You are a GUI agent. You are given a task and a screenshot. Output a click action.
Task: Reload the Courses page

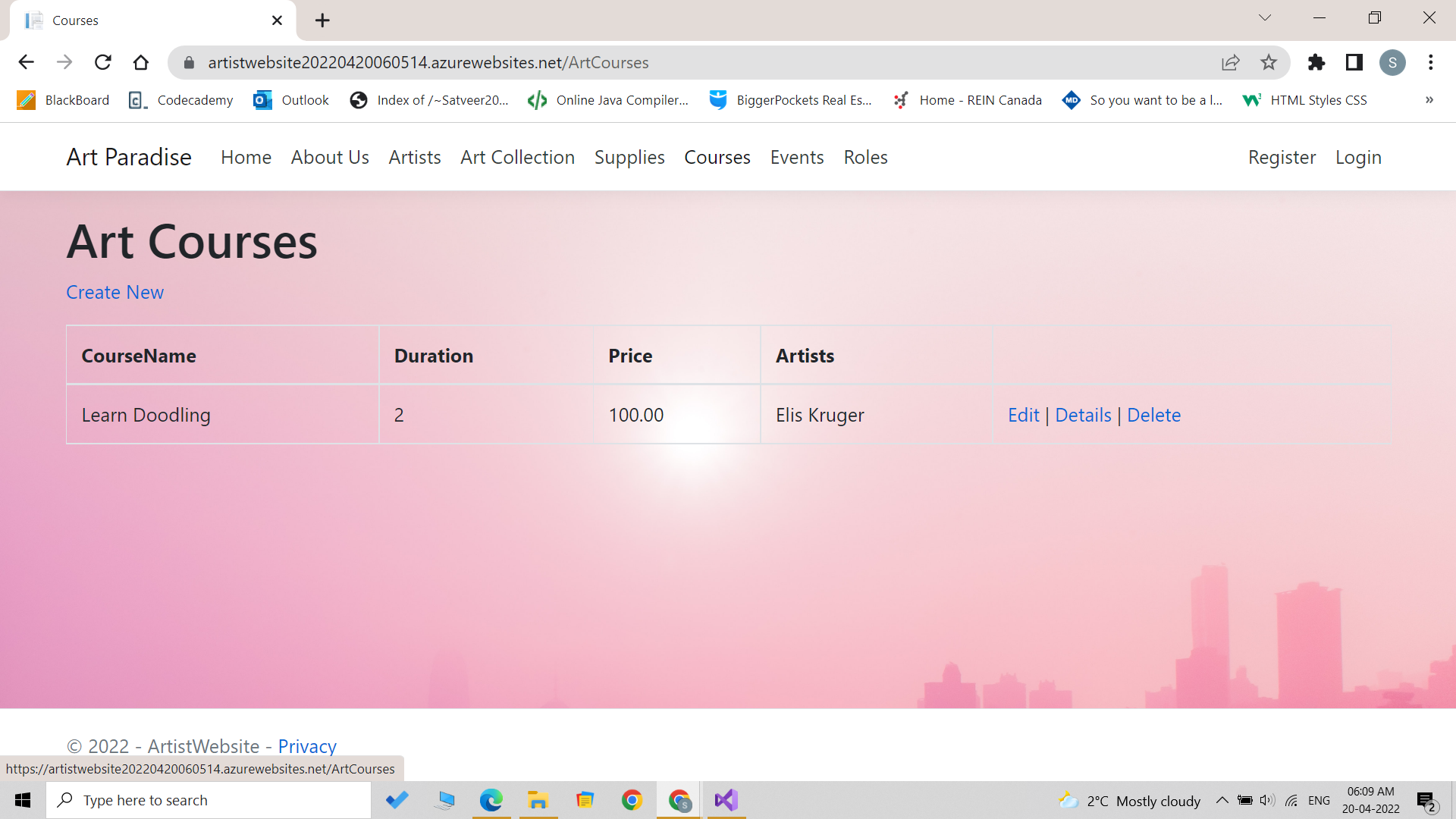103,62
